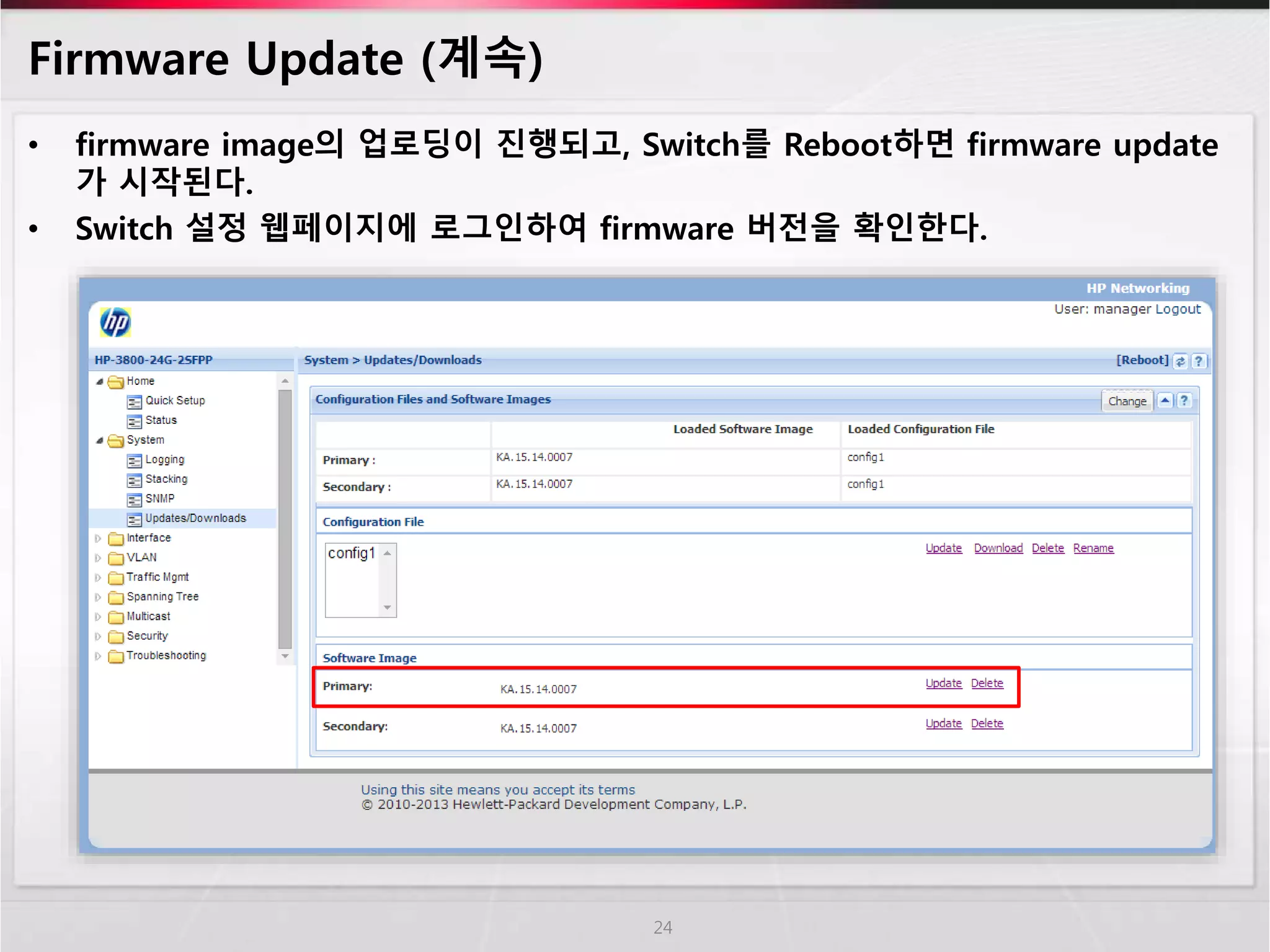1270x952 pixels.
Task: Click the Updates/Downloads page icon
Action: (135, 519)
